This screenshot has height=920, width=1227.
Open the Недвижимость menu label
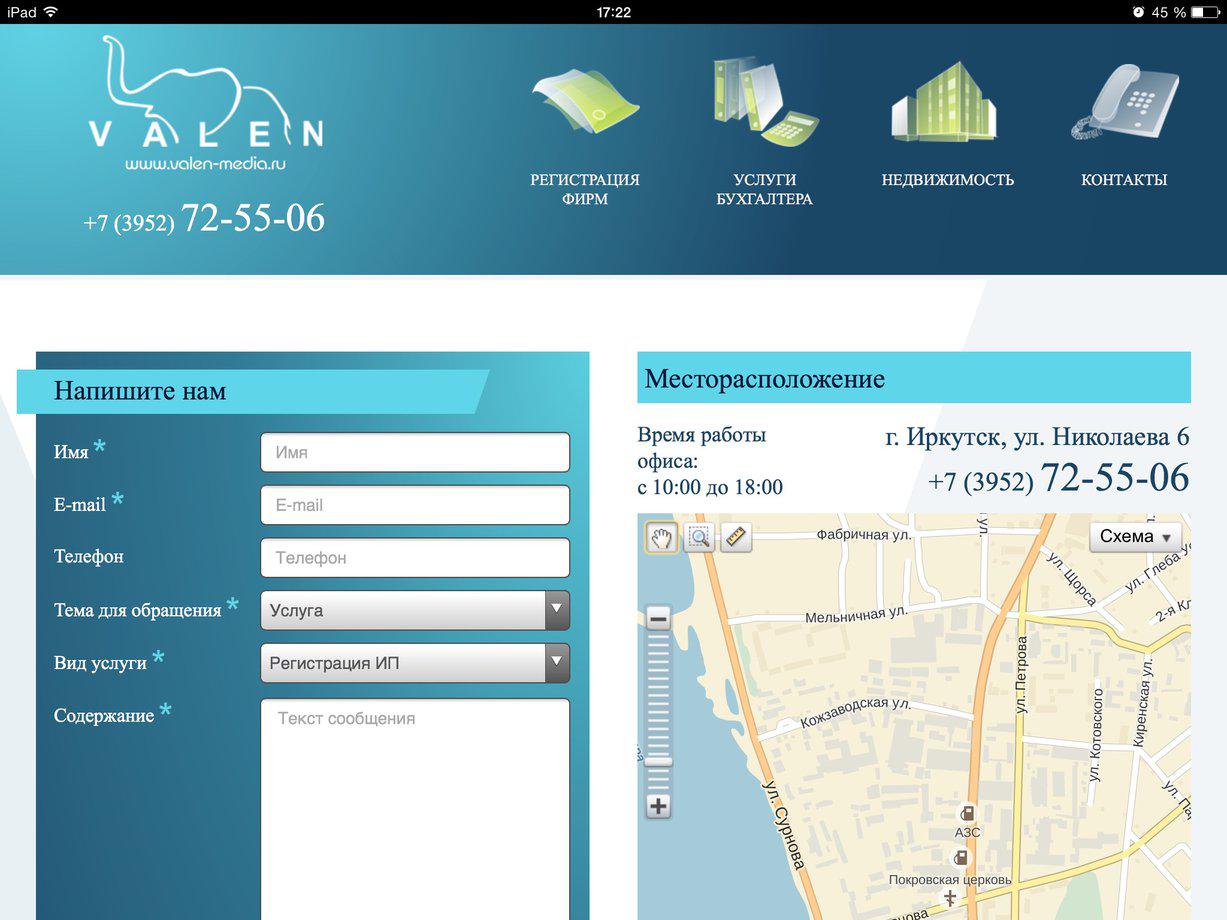coord(947,180)
